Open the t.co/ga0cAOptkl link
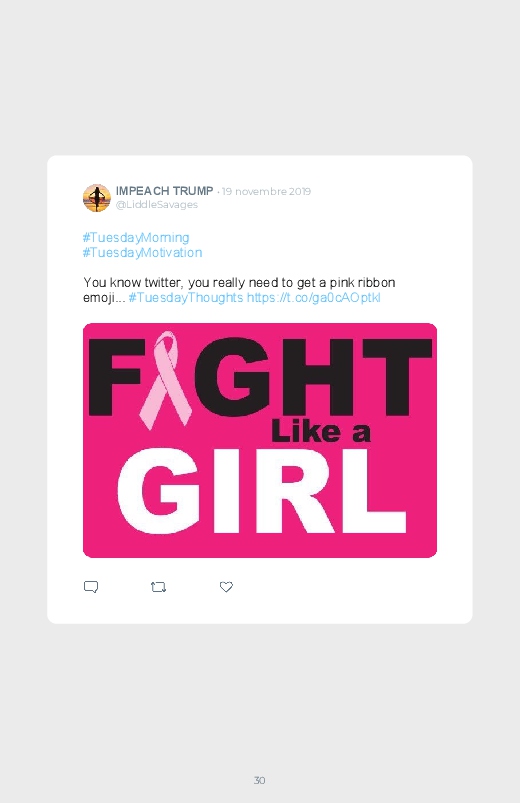Screen dimensions: 520x803 point(314,298)
